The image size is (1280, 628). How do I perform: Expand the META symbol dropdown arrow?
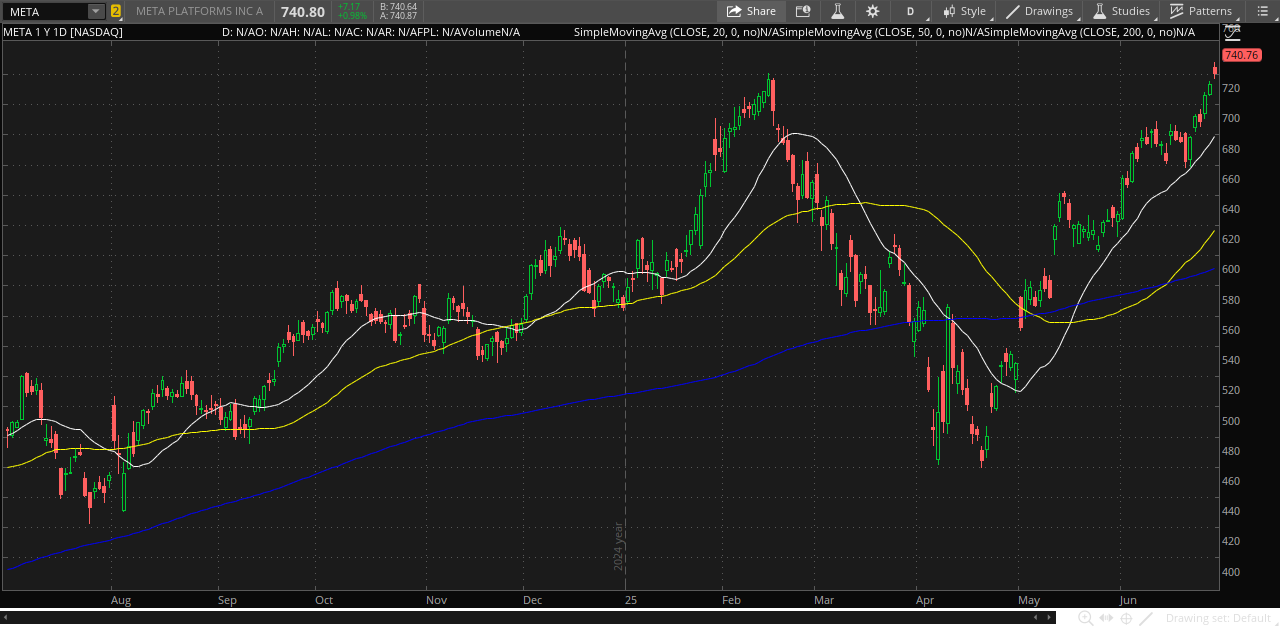[x=96, y=11]
